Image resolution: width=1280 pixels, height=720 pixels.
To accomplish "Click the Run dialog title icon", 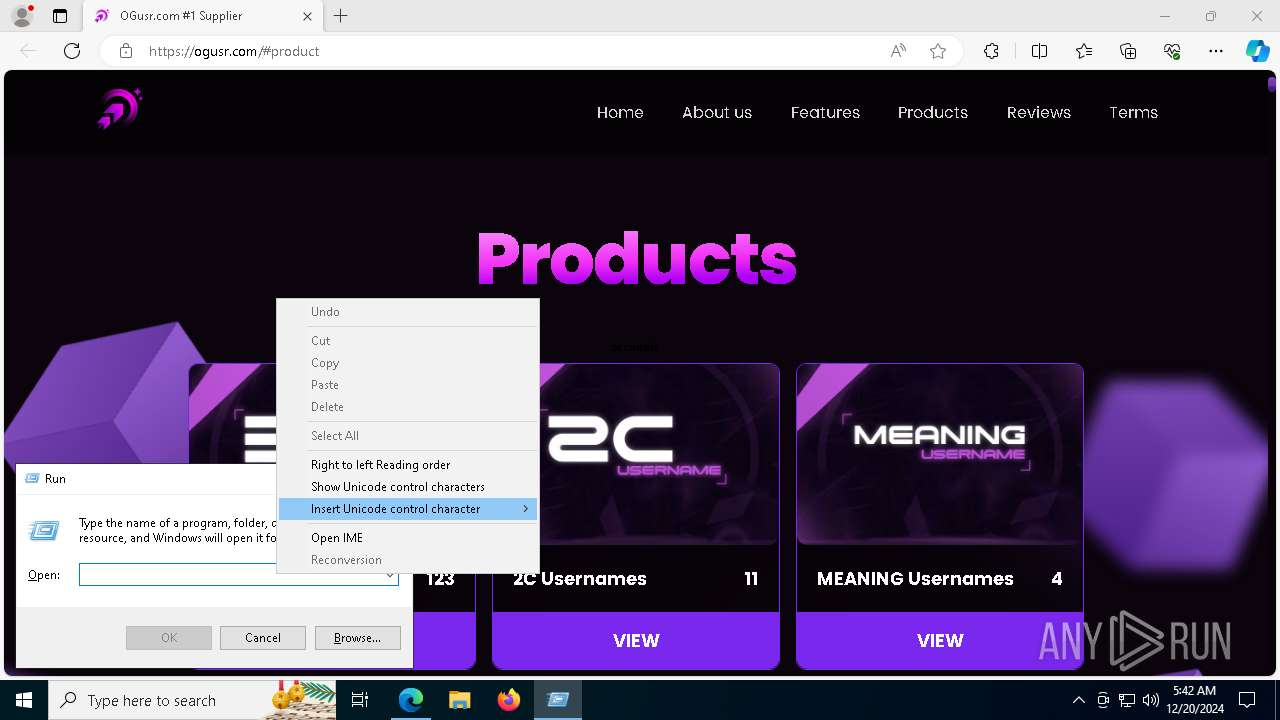I will coord(32,479).
